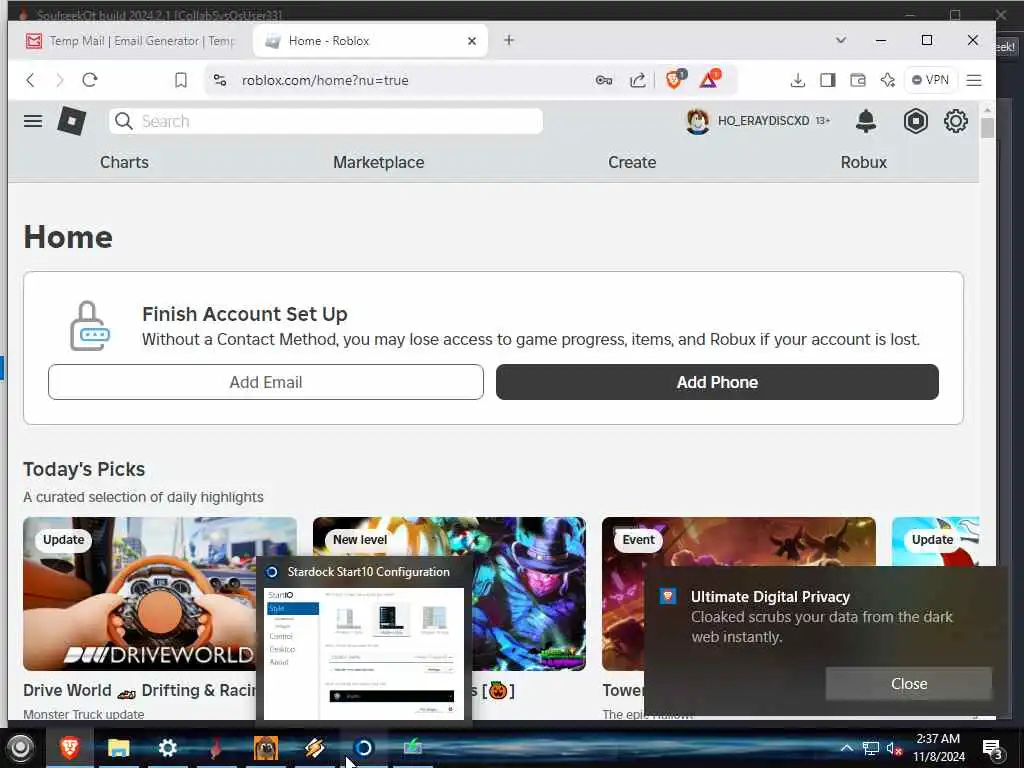
Task: Show hidden system tray icons
Action: pos(846,748)
